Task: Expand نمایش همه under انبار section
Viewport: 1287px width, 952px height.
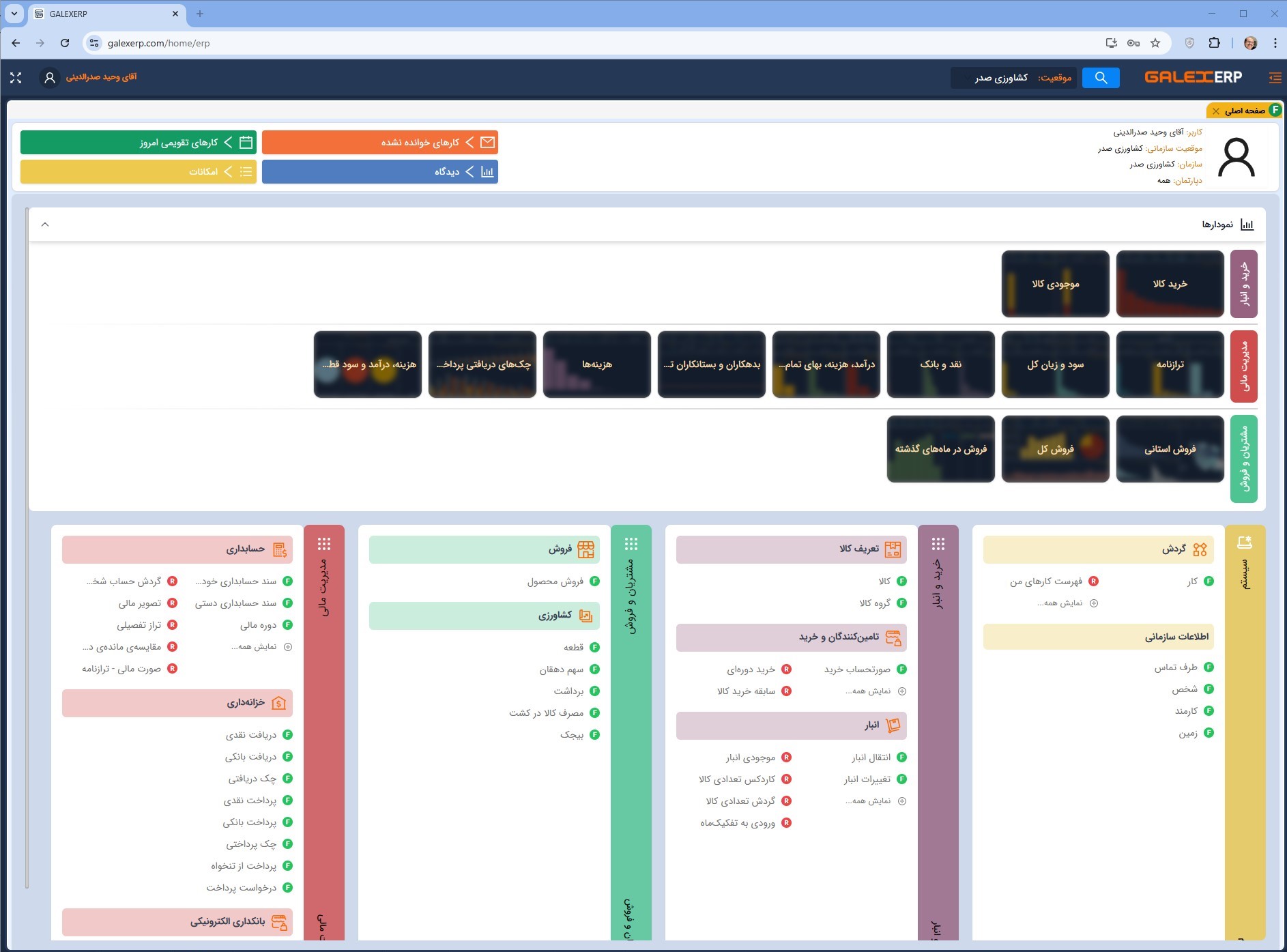Action: (x=875, y=801)
